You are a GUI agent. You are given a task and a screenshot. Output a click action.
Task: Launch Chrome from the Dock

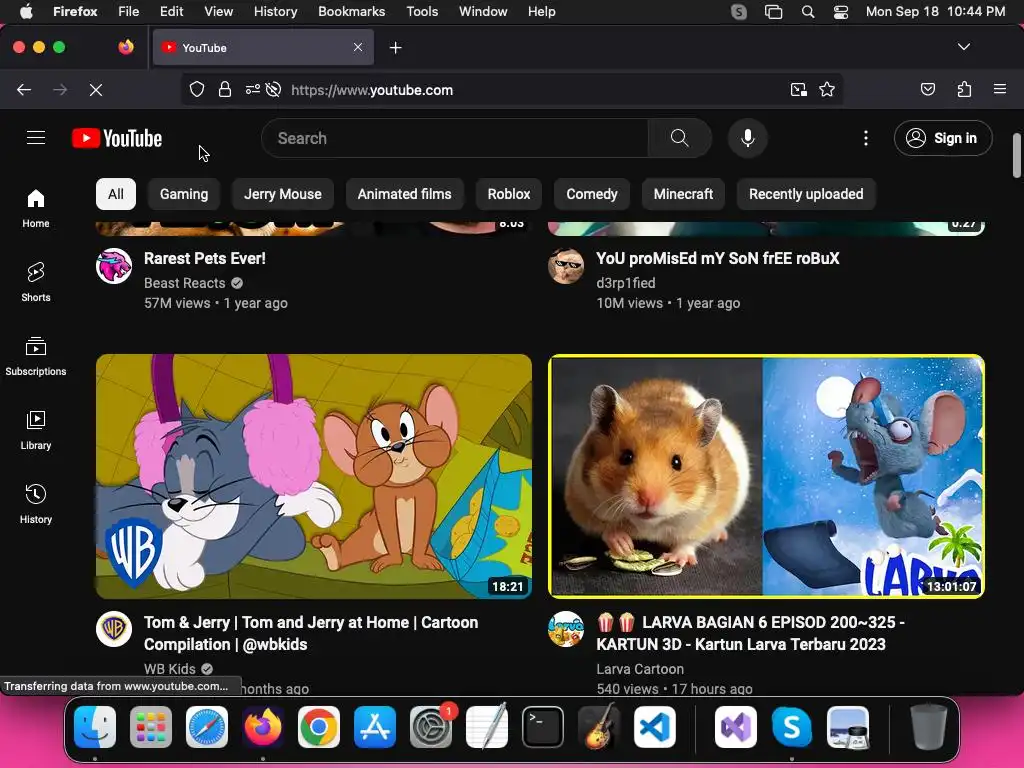point(319,727)
